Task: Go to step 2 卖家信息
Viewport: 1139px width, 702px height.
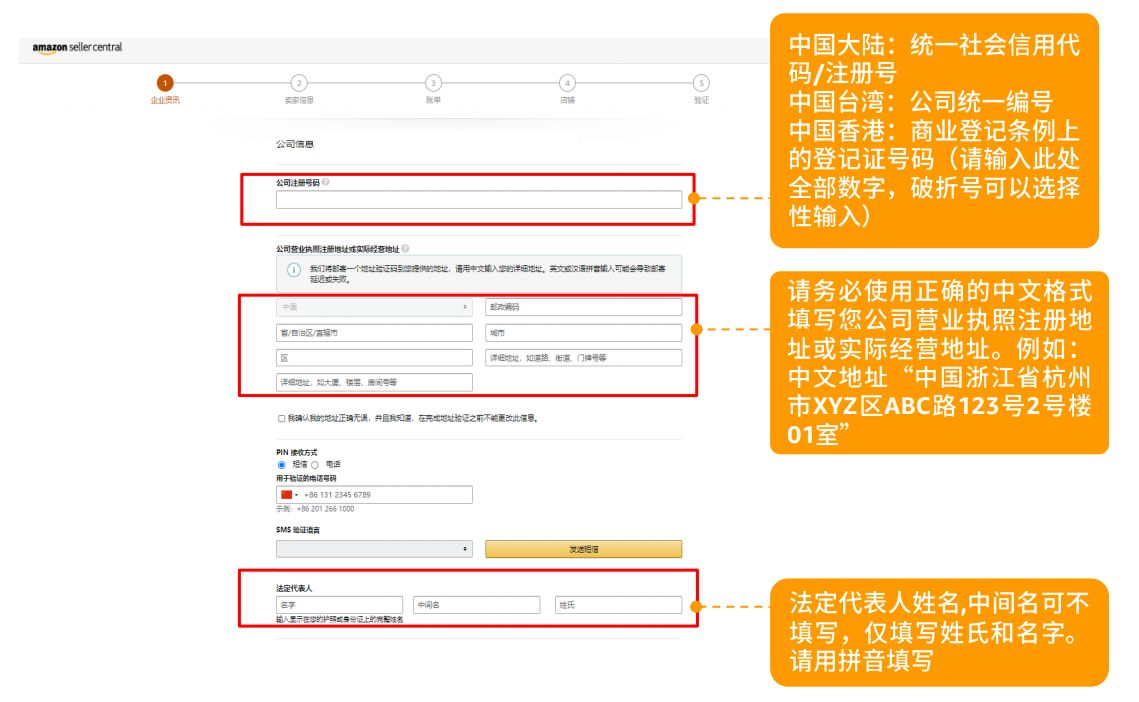Action: [x=299, y=83]
